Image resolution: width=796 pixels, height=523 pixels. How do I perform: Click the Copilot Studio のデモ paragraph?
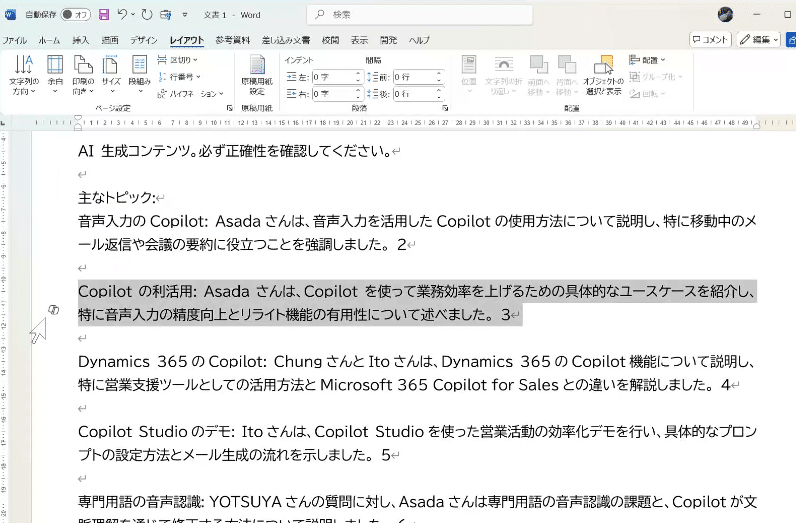click(417, 443)
